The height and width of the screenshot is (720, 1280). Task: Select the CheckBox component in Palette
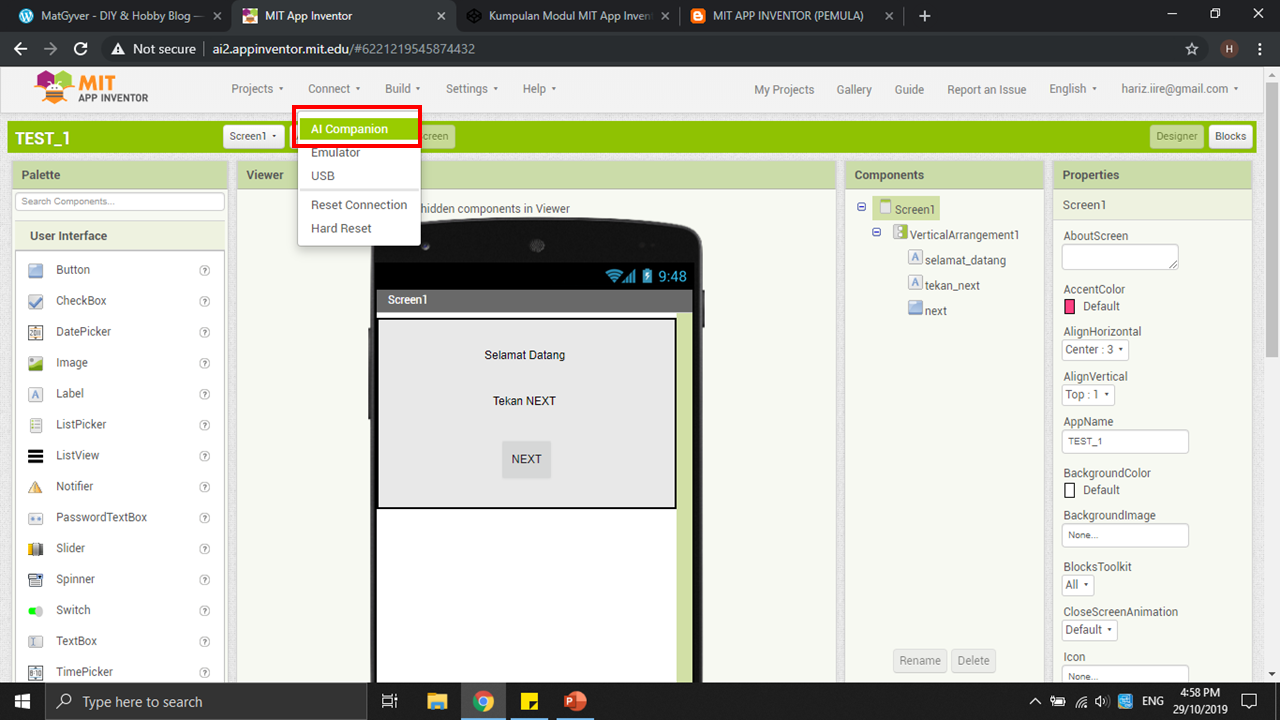click(x=81, y=301)
